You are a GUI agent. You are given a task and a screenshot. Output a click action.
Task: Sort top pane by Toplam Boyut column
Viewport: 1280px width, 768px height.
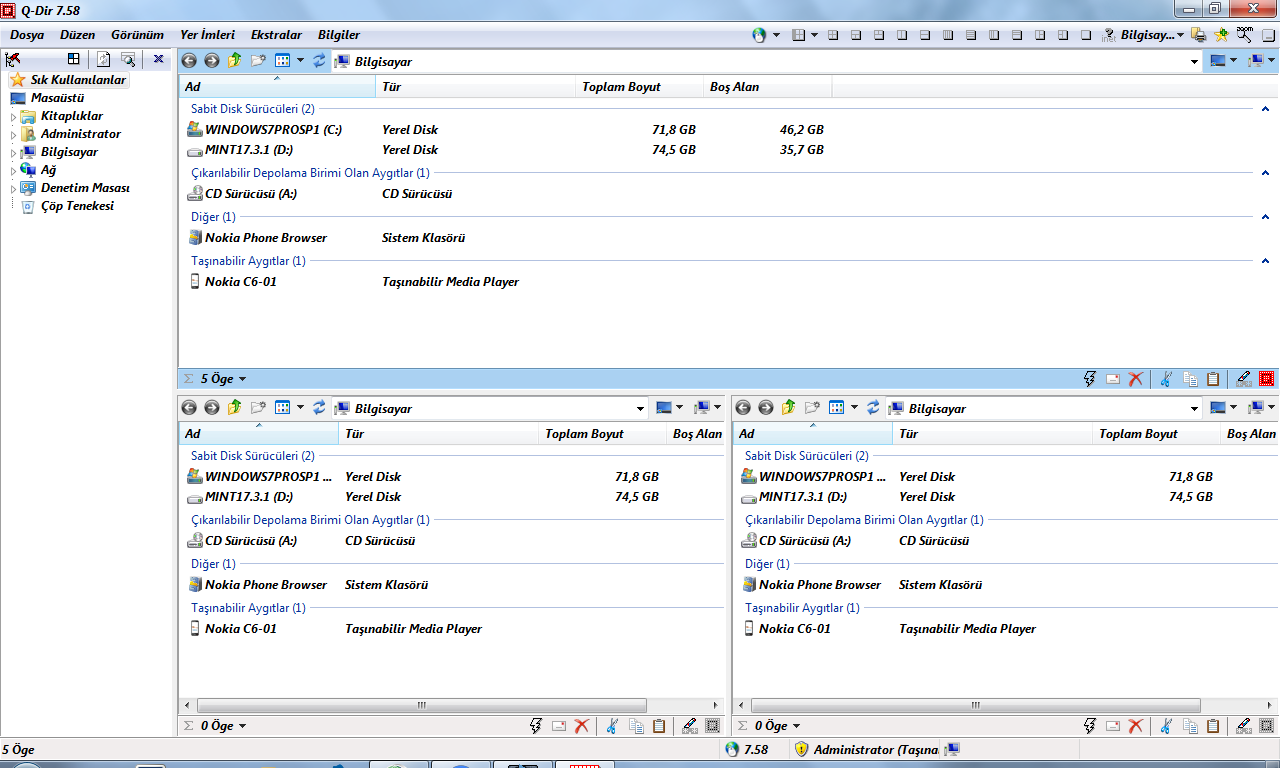(640, 87)
